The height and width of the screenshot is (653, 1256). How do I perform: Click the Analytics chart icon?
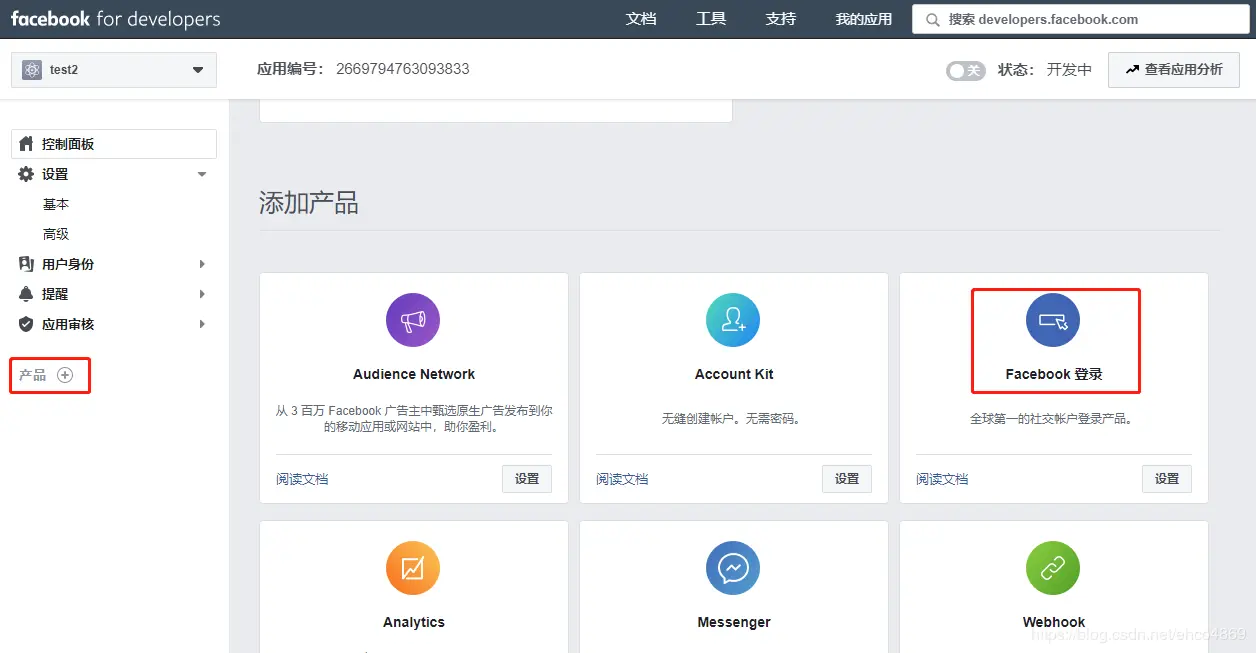pyautogui.click(x=413, y=567)
